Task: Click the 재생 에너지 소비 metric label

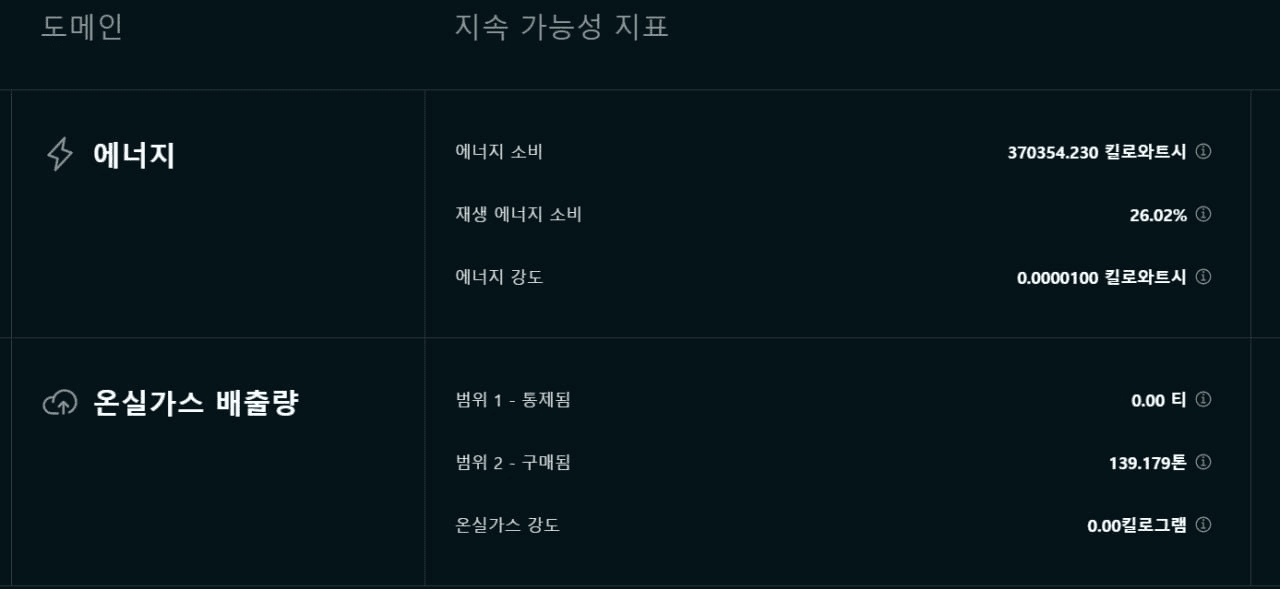Action: 518,214
